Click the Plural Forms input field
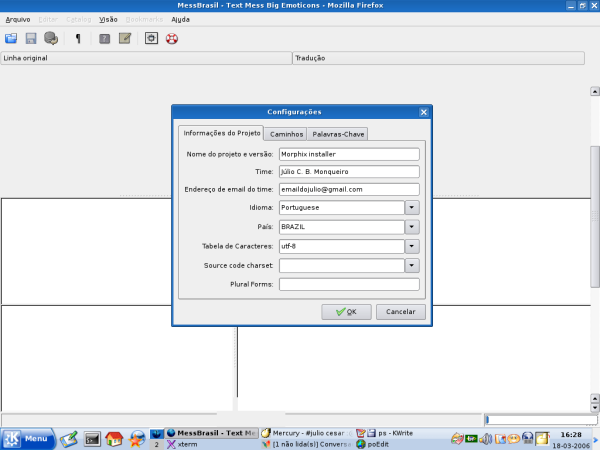The image size is (600, 450). 349,284
